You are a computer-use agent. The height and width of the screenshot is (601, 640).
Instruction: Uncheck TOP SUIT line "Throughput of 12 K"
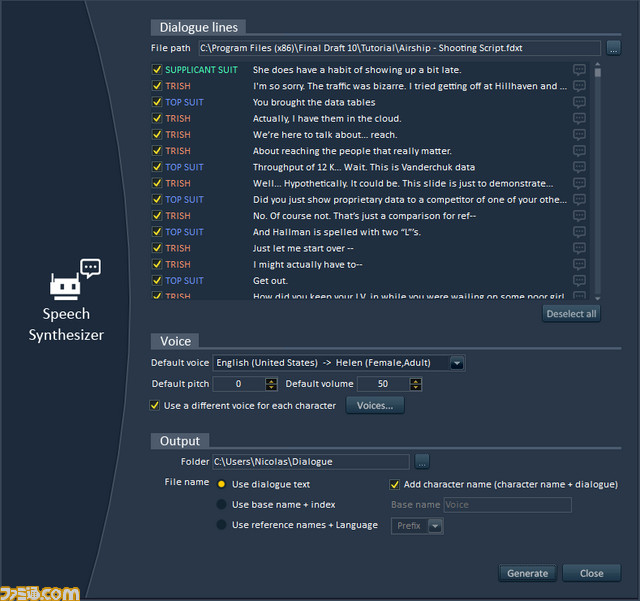[x=157, y=167]
